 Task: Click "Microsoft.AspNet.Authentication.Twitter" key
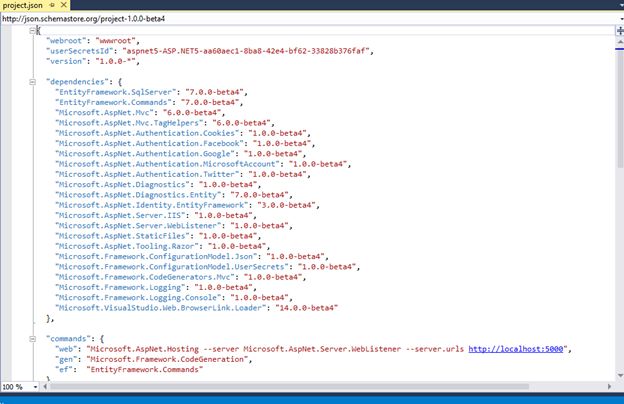point(147,174)
